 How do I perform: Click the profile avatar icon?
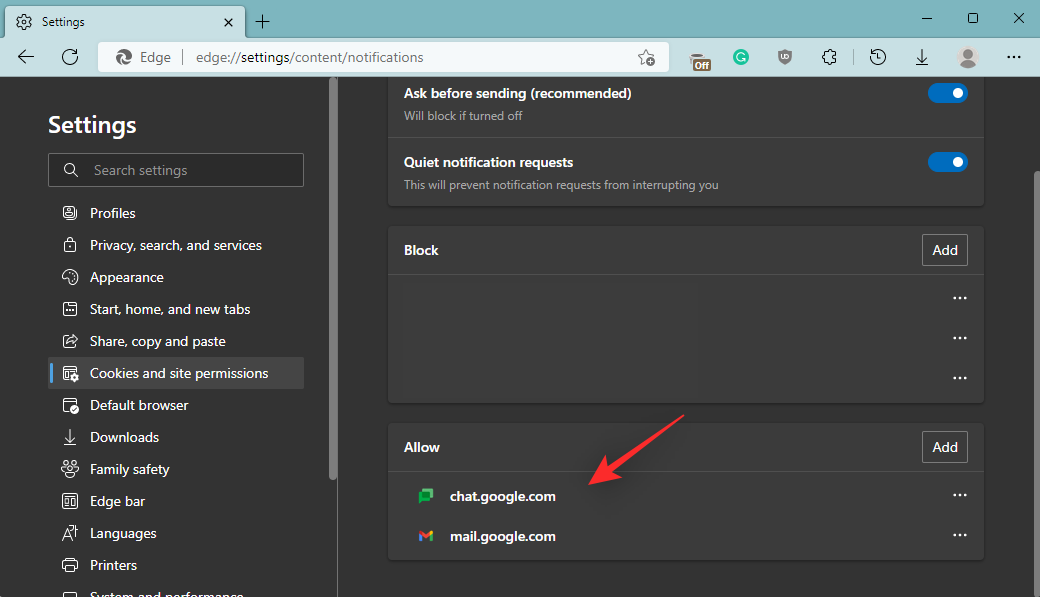(x=967, y=58)
